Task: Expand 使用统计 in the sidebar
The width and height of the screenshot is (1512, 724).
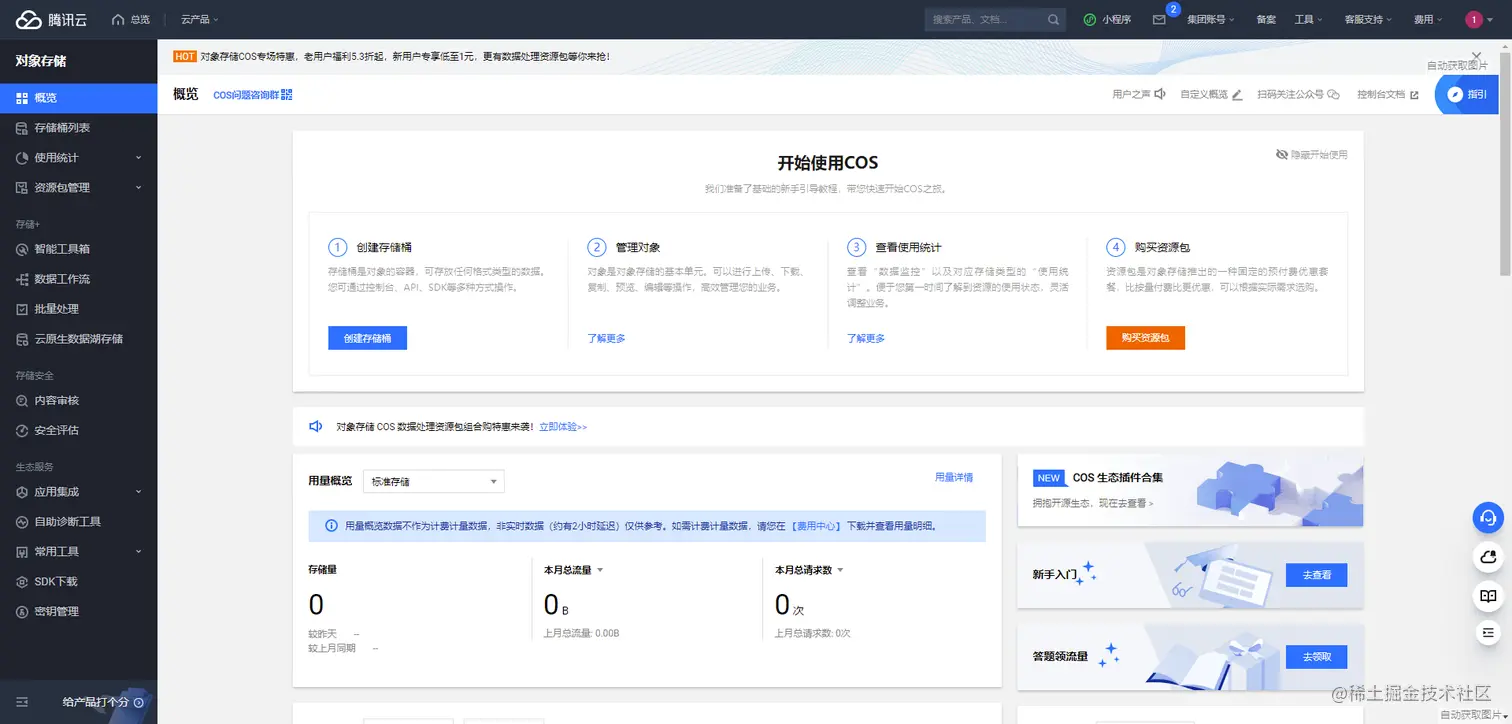Action: pos(79,158)
